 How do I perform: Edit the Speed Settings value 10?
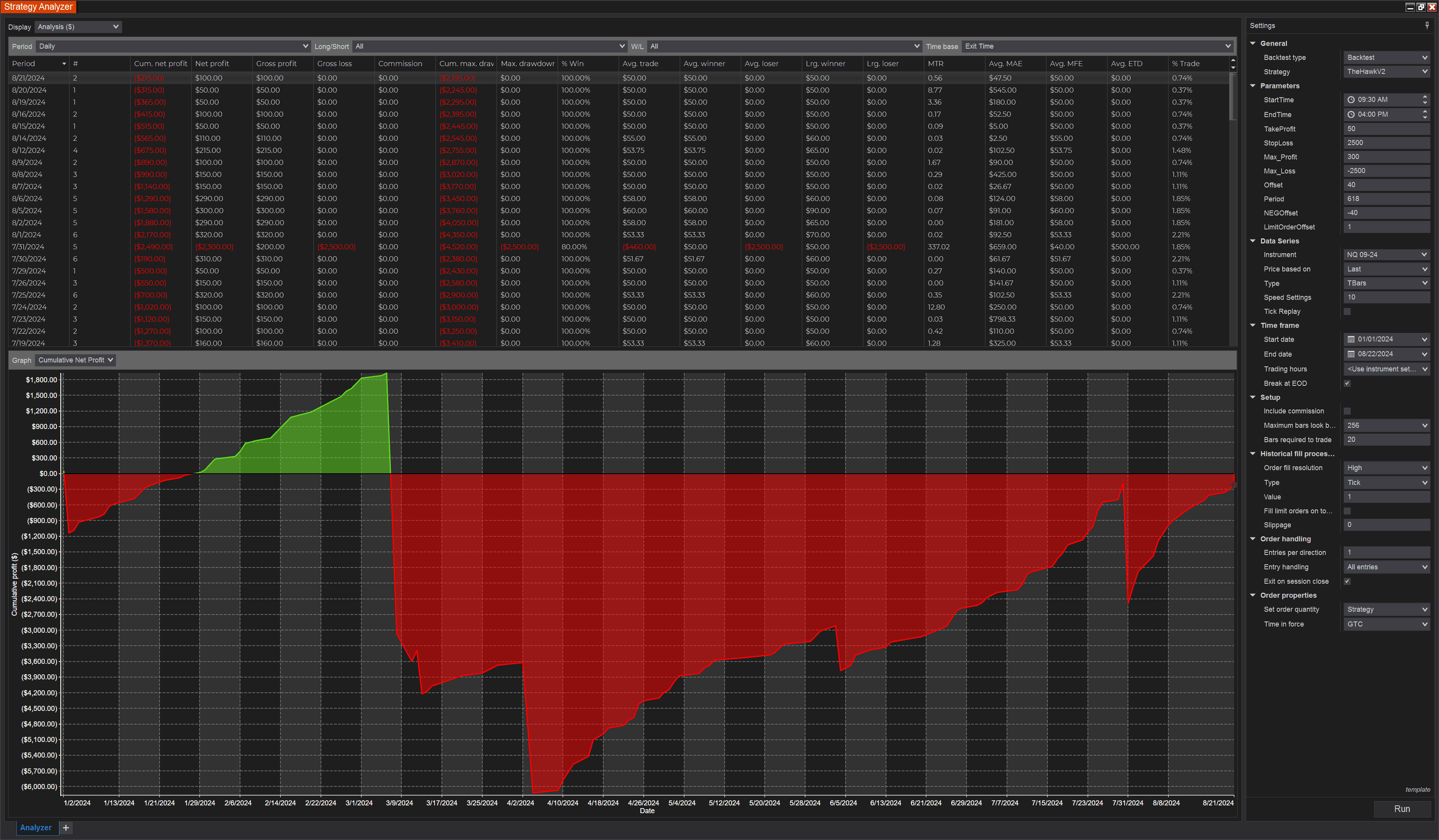click(x=1387, y=297)
